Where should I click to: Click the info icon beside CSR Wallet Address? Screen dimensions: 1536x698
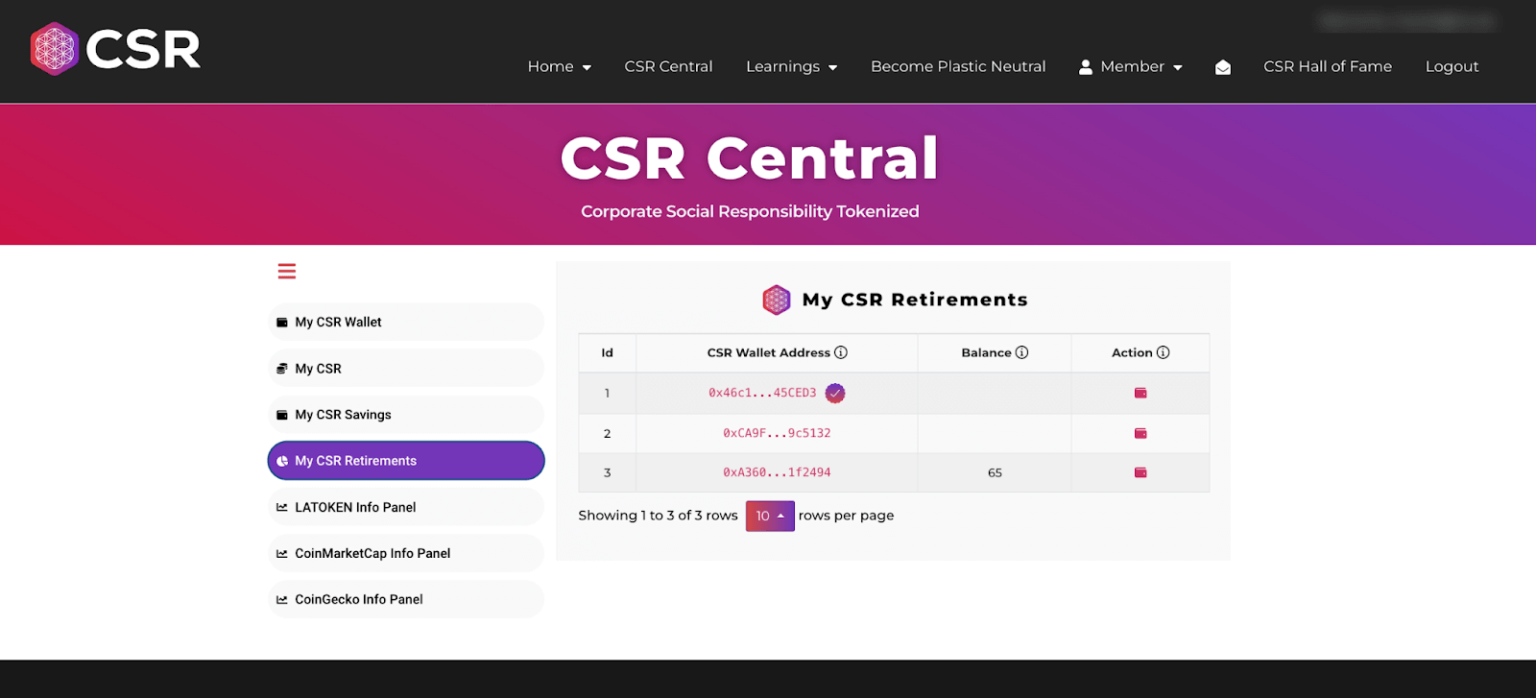(840, 352)
